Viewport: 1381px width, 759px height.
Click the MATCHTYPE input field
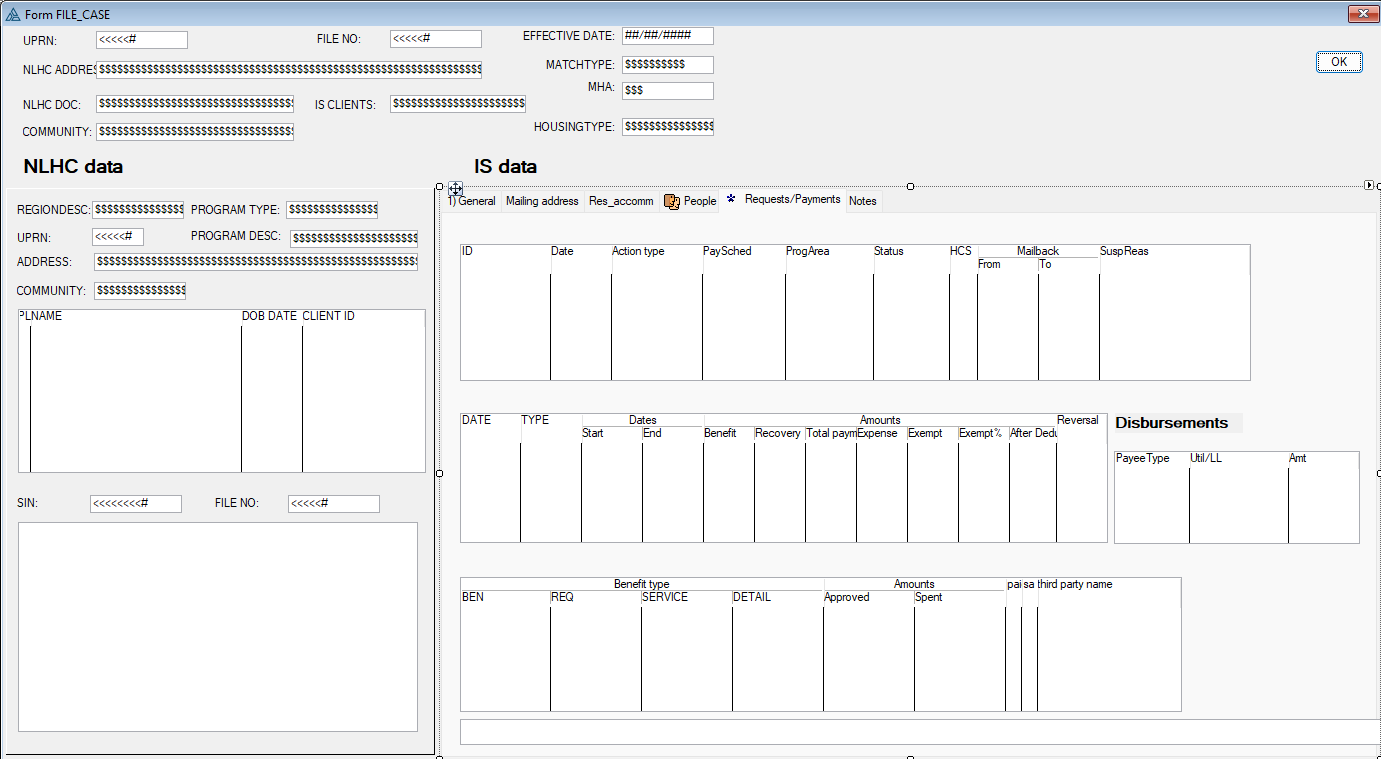[667, 65]
